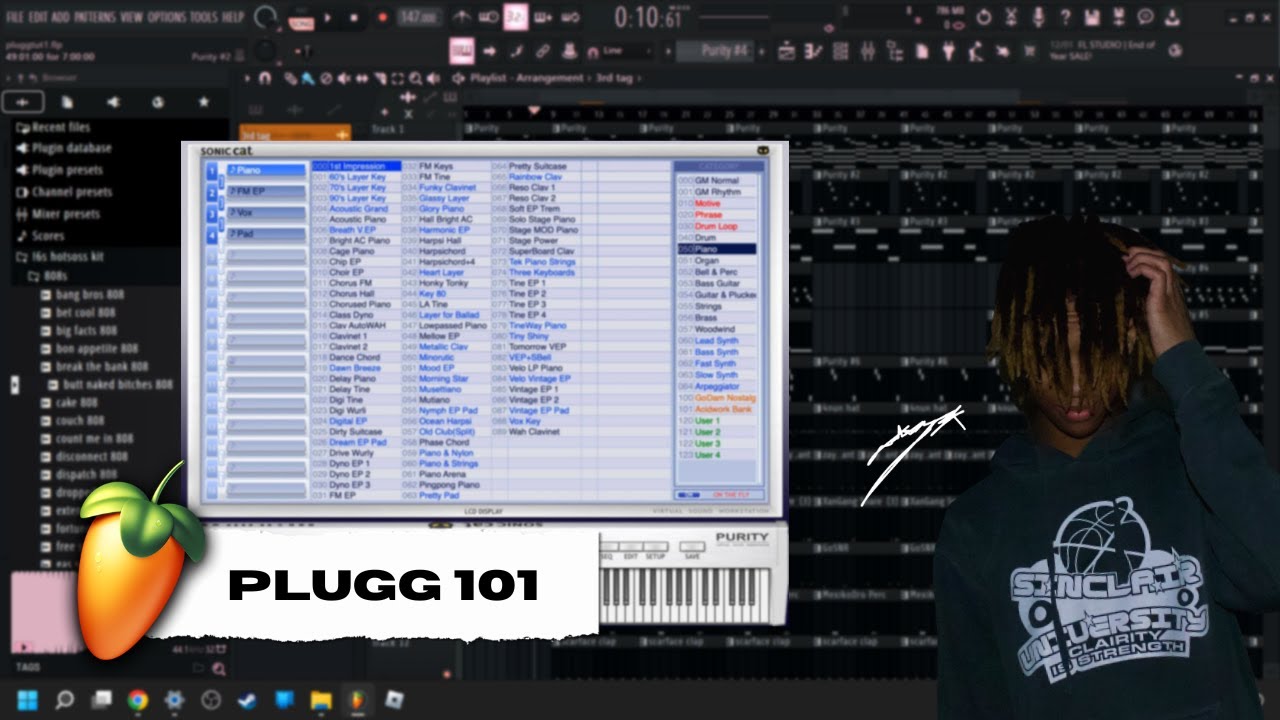The height and width of the screenshot is (720, 1280).
Task: Open Recent files in browser
Action: (x=52, y=127)
